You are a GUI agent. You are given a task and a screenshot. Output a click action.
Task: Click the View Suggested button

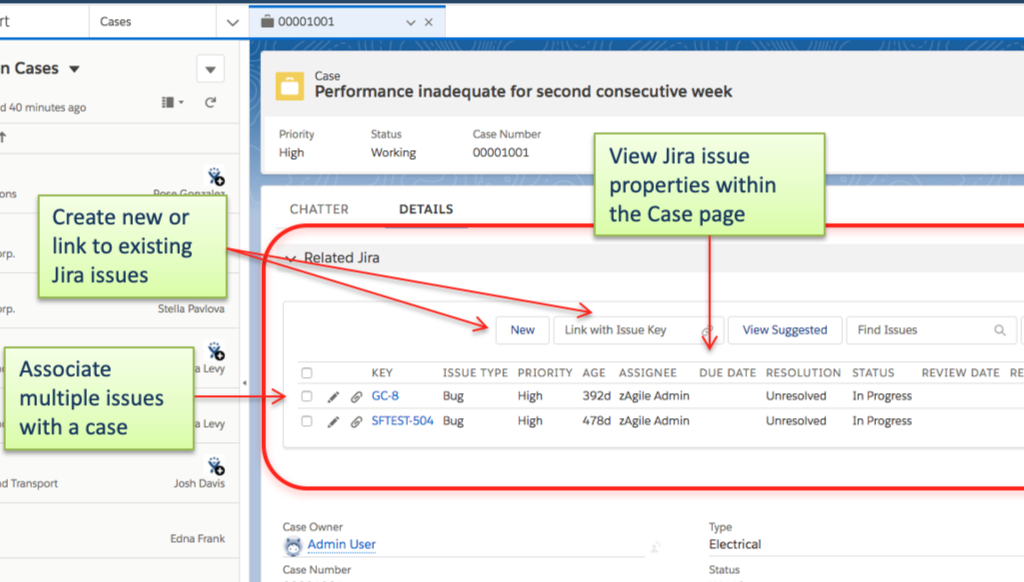point(784,329)
